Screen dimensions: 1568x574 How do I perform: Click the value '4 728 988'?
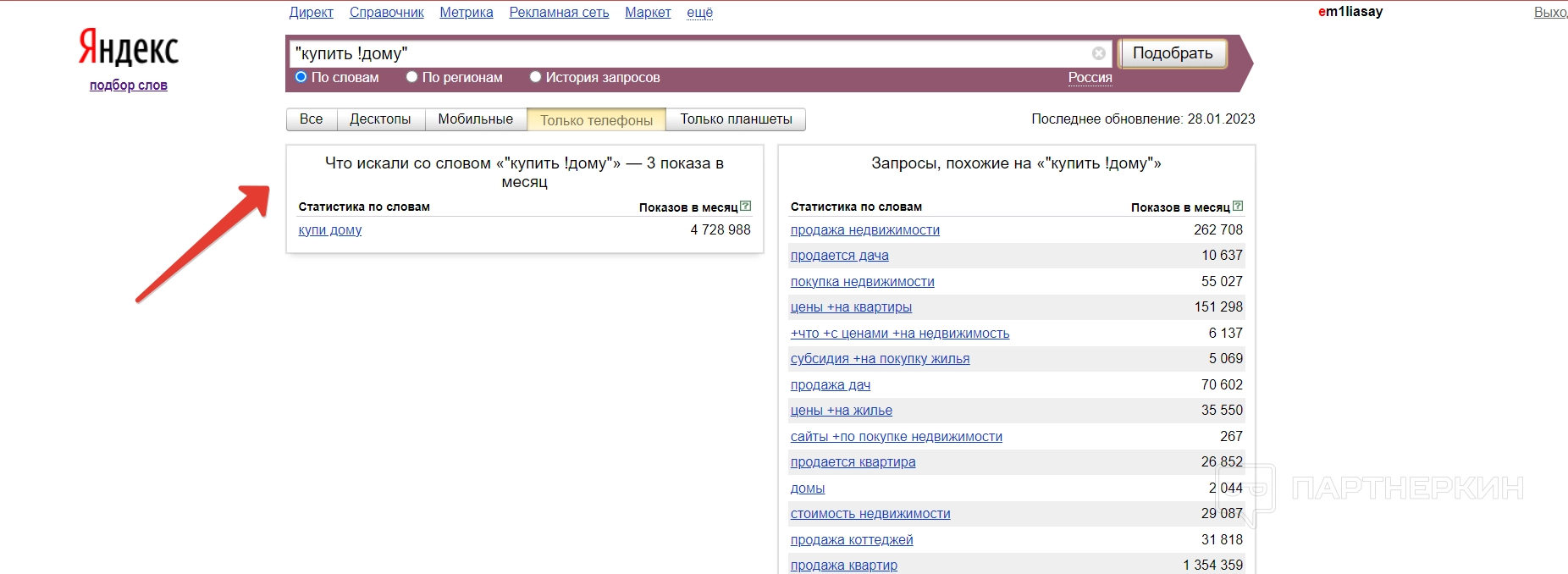pos(721,229)
